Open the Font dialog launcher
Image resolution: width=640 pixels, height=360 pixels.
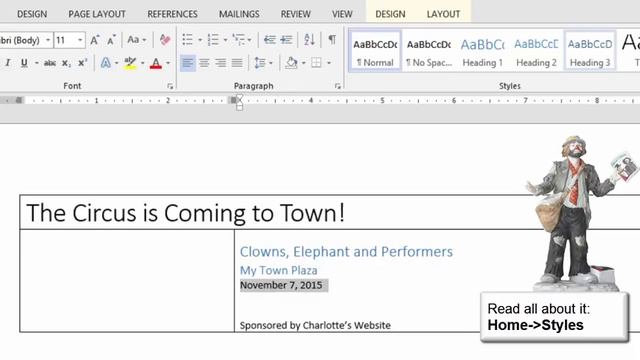(x=170, y=86)
